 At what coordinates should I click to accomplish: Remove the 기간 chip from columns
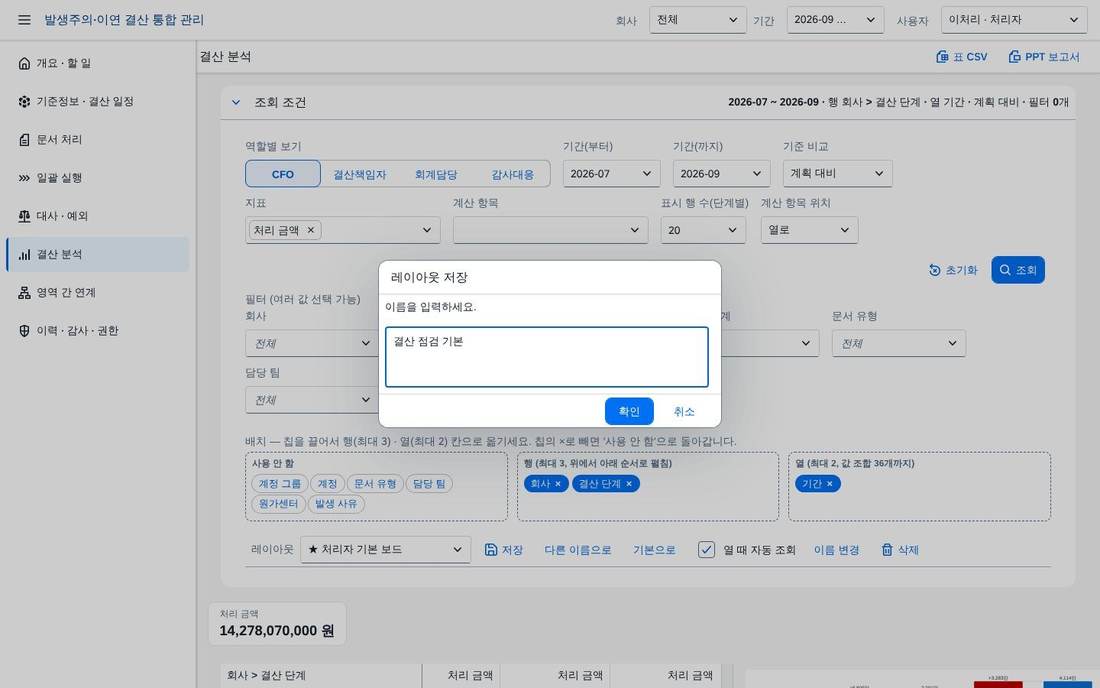pos(829,484)
